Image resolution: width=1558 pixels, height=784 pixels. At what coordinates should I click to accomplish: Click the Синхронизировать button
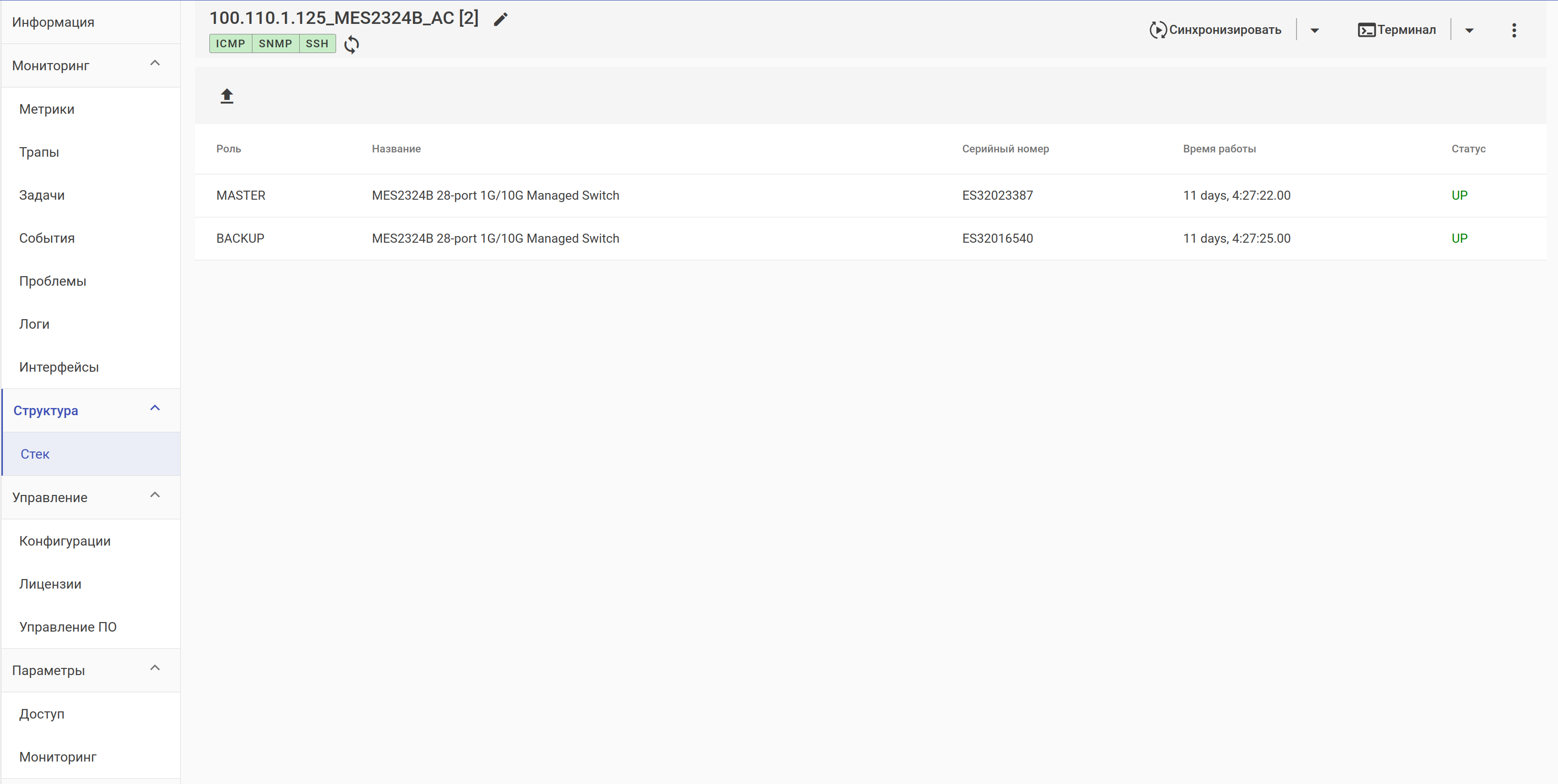[1216, 30]
